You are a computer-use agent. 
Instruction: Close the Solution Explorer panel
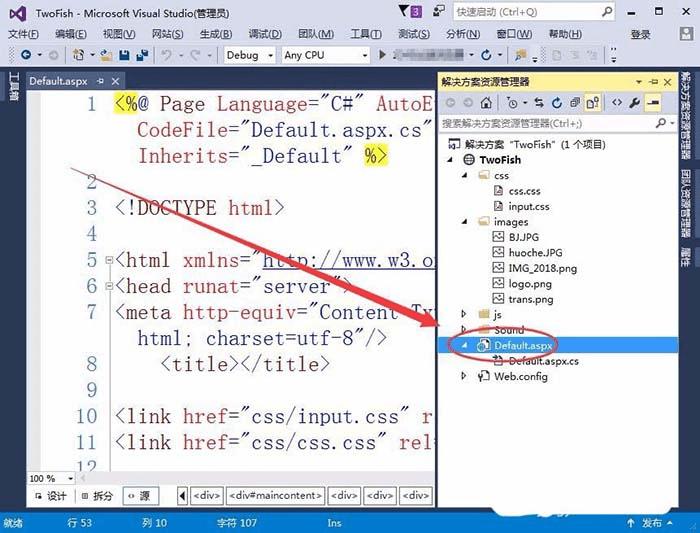tap(668, 82)
